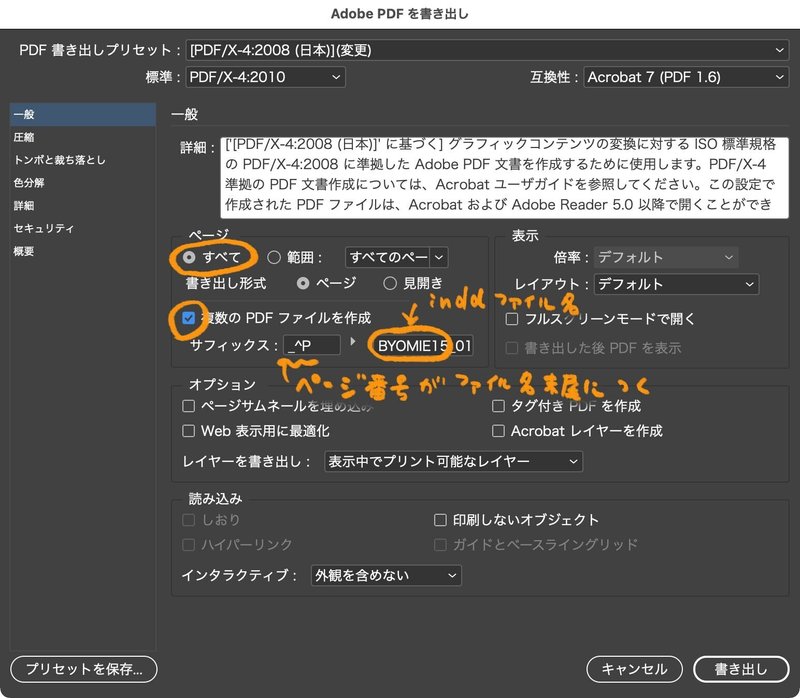
Task: Choose 見開き export format radio
Action: point(390,283)
